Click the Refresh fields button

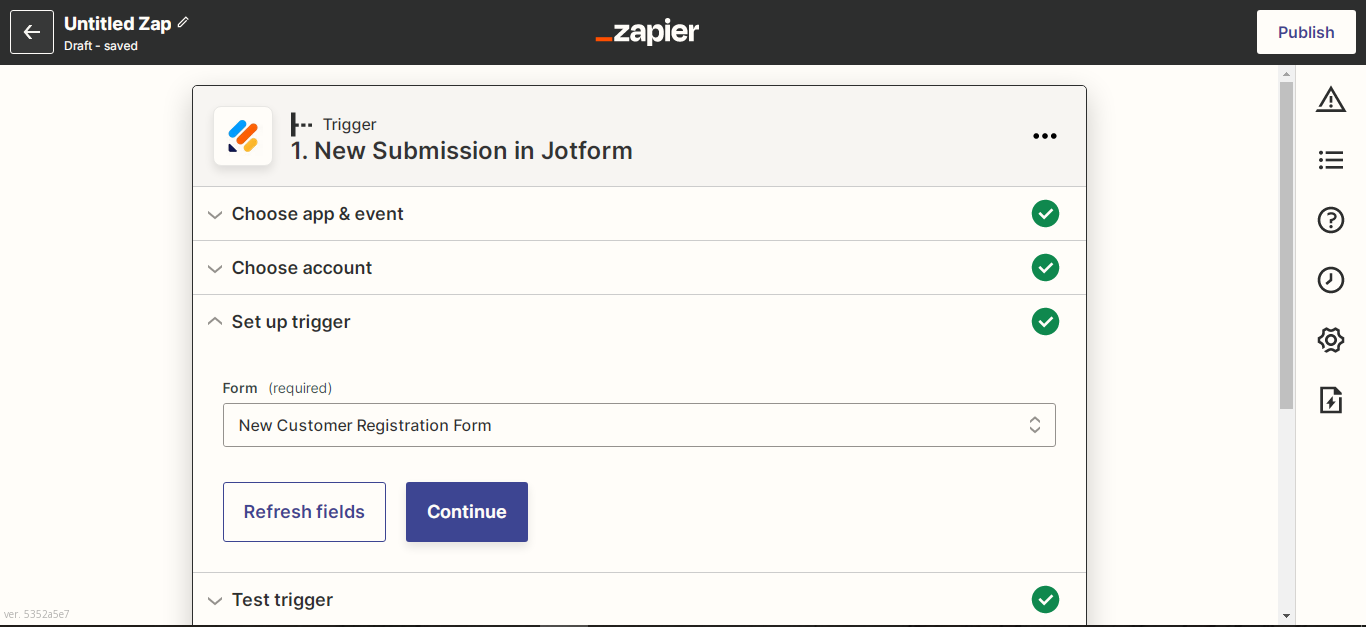click(x=304, y=512)
